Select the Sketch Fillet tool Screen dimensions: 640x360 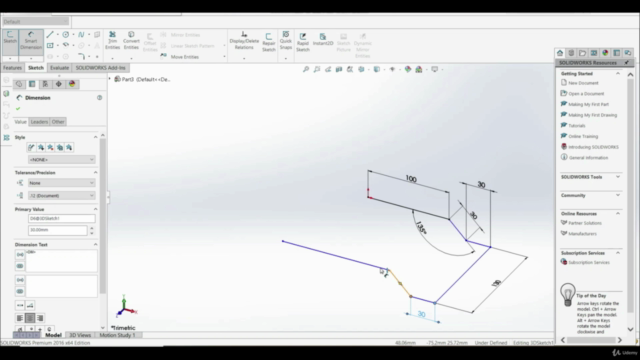(81, 56)
